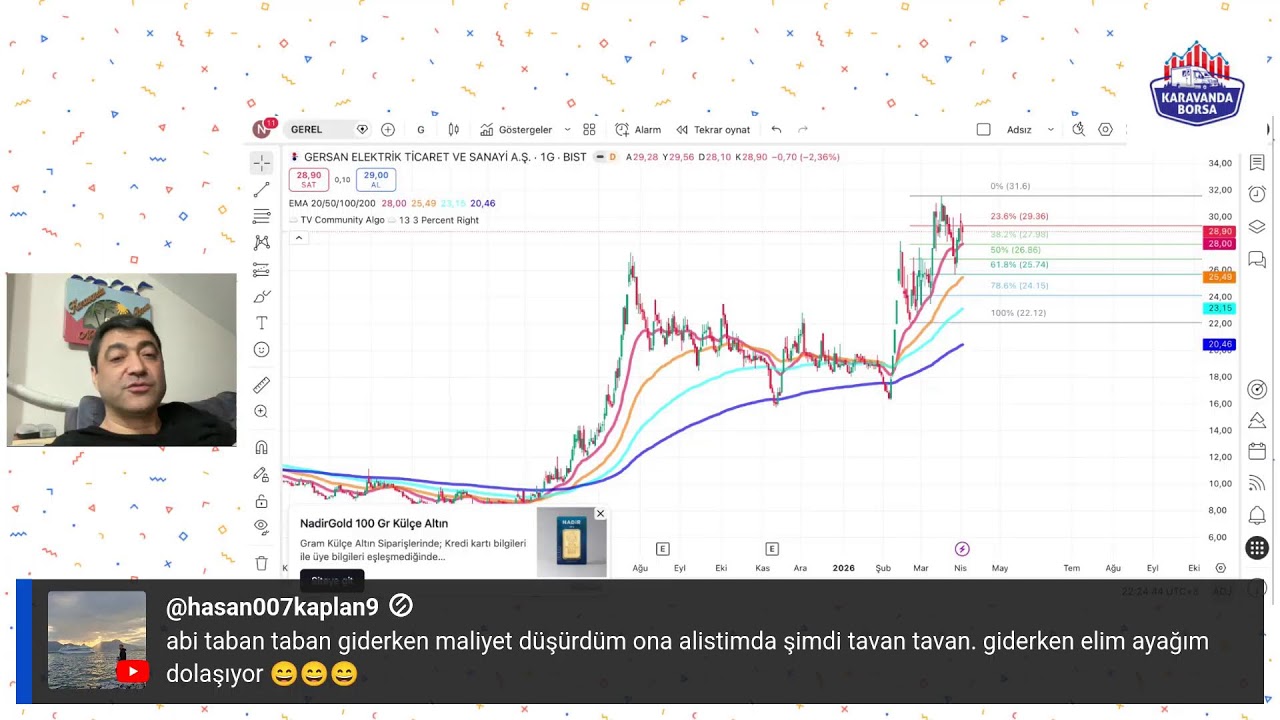1280x720 pixels.
Task: Click the 100% (22.12) Fibonacci level label
Action: click(1018, 313)
